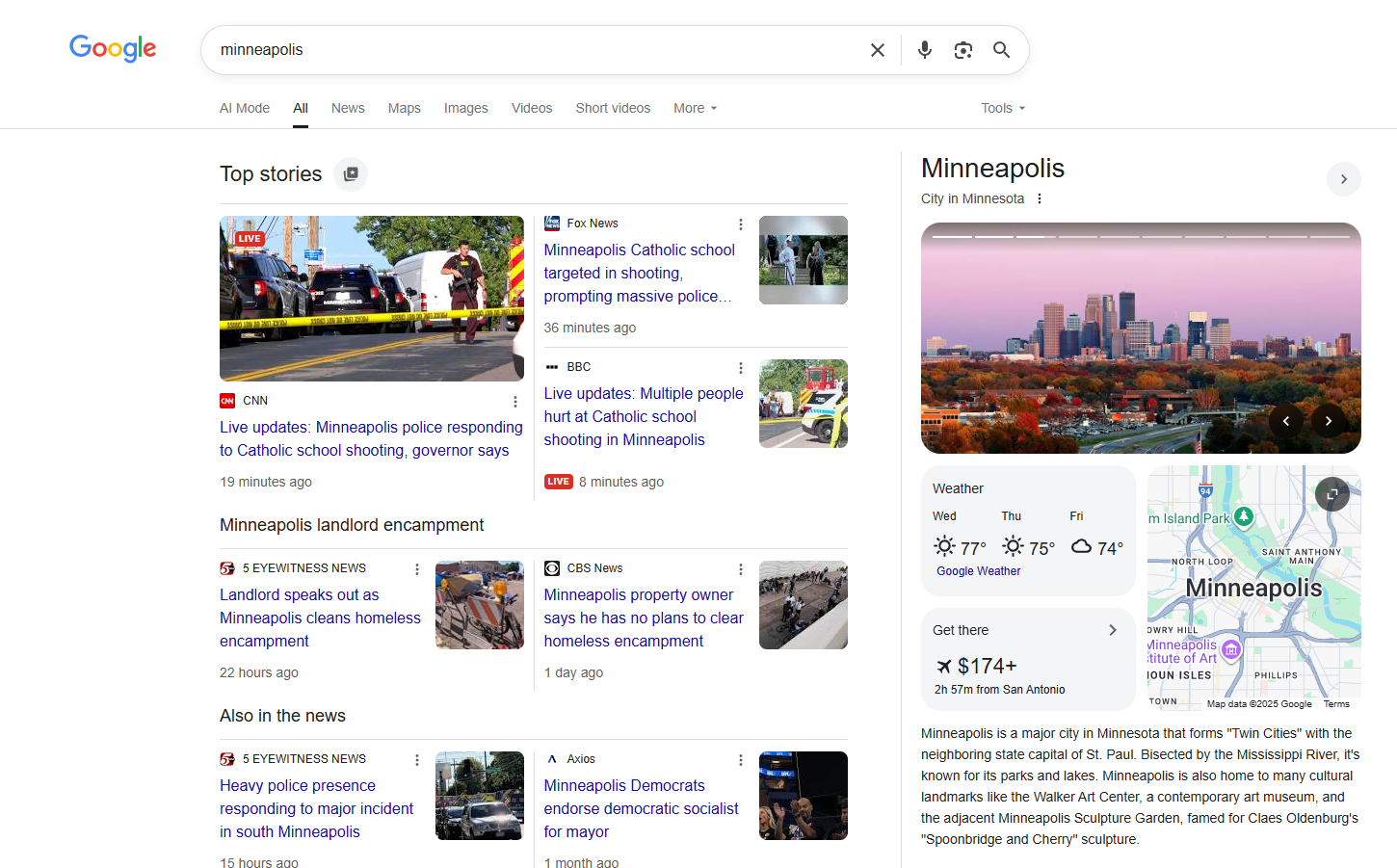Open the CBS News encampment thumbnail
The width and height of the screenshot is (1397, 868).
(x=804, y=605)
